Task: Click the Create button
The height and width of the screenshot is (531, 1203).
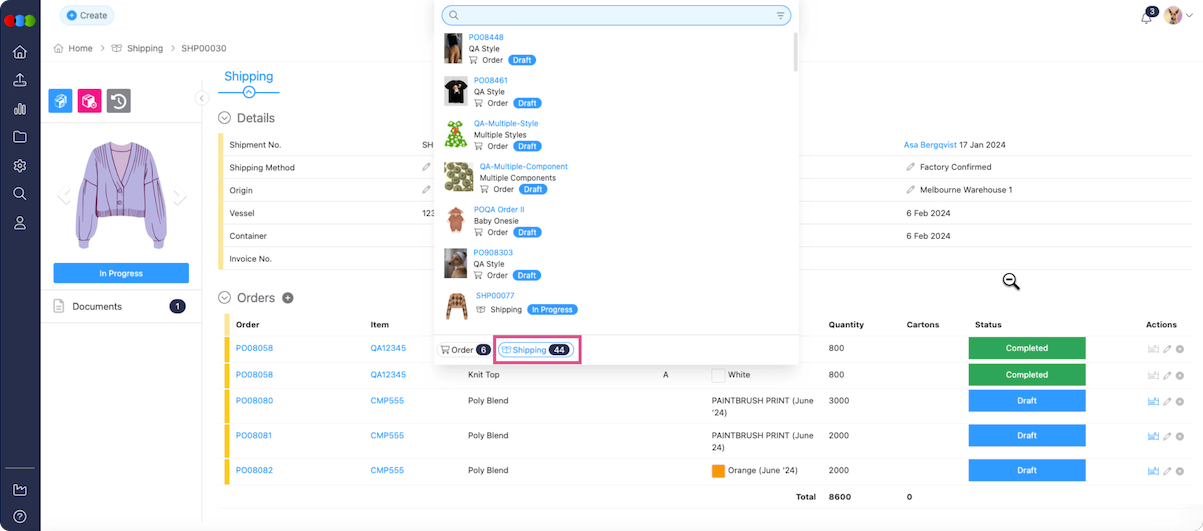Action: [x=87, y=15]
